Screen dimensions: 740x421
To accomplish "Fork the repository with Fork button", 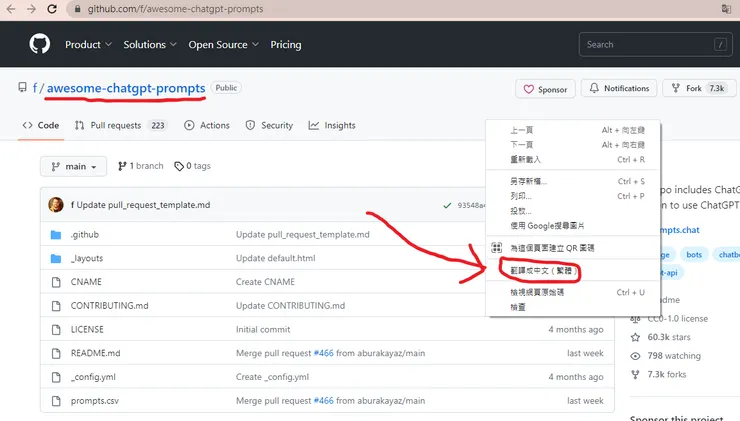I will point(699,88).
